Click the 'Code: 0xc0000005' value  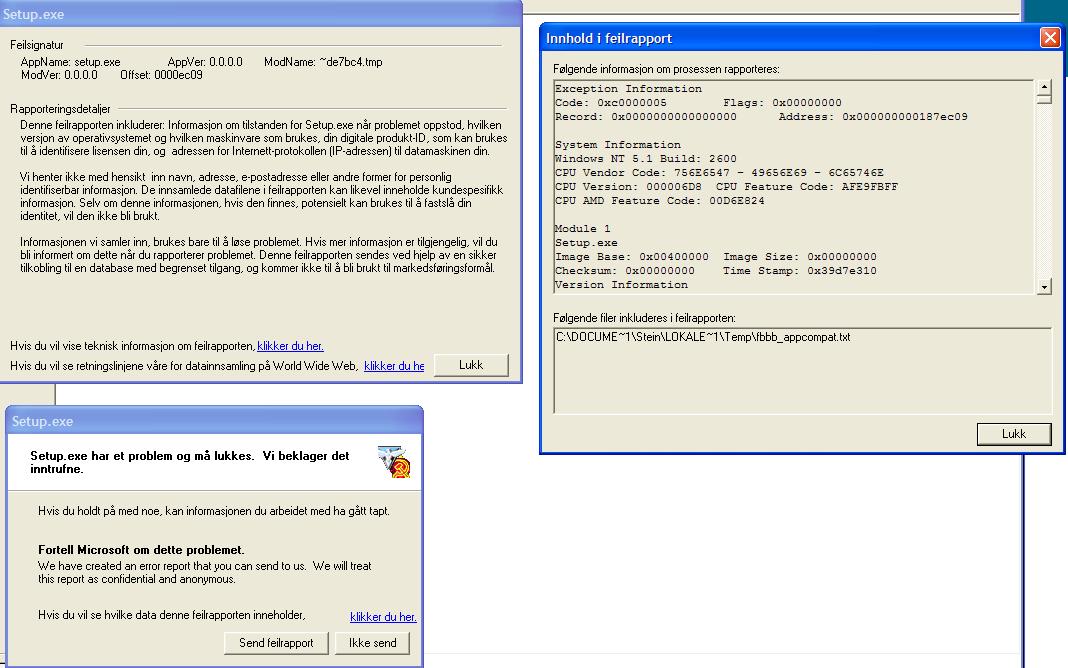[610, 103]
